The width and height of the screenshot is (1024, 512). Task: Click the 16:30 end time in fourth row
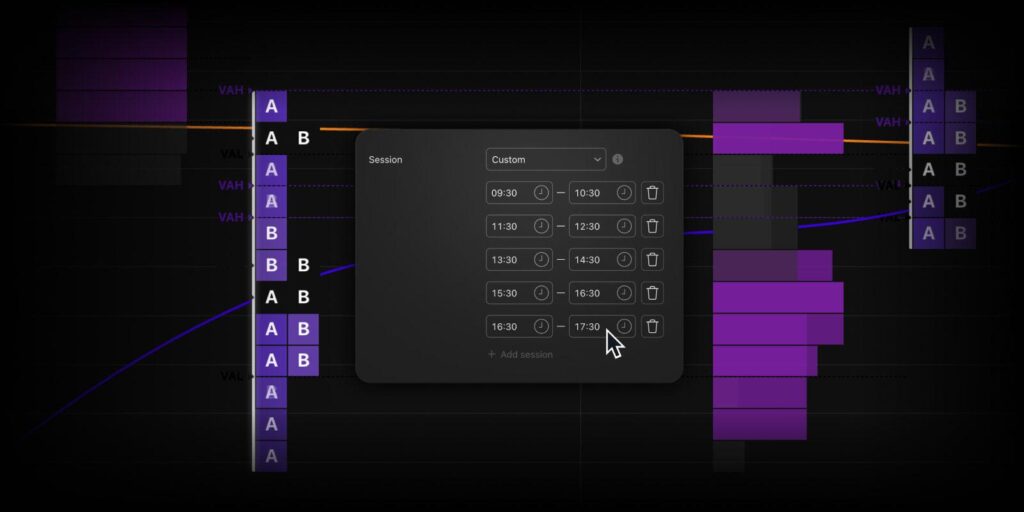[590, 293]
